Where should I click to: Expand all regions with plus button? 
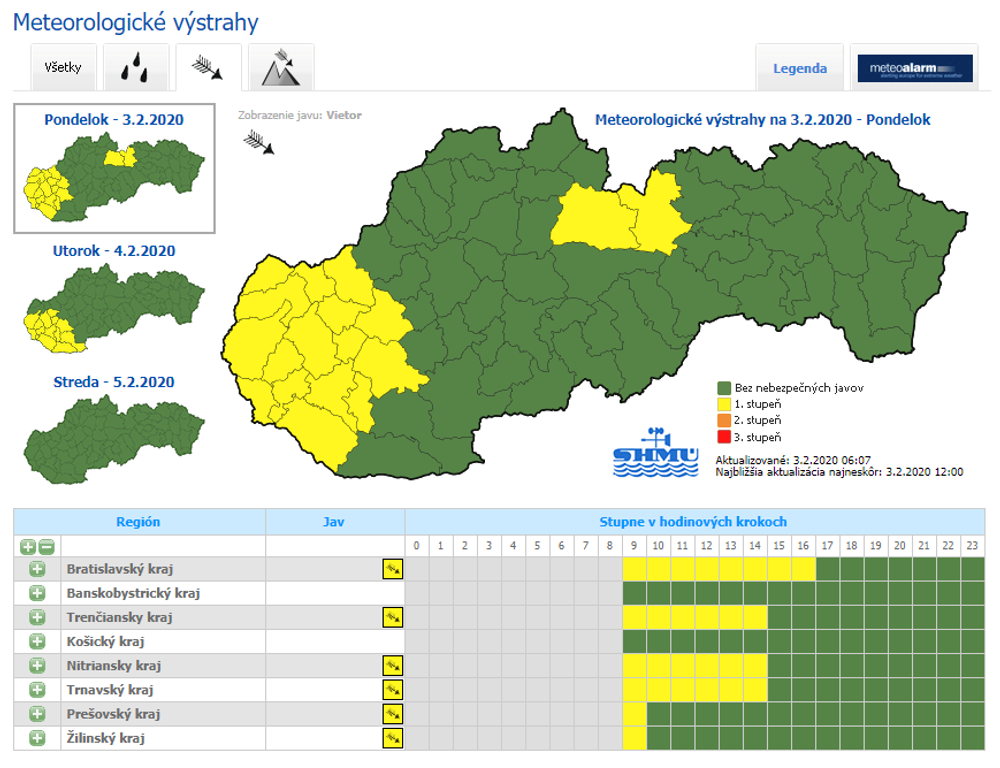point(27,547)
